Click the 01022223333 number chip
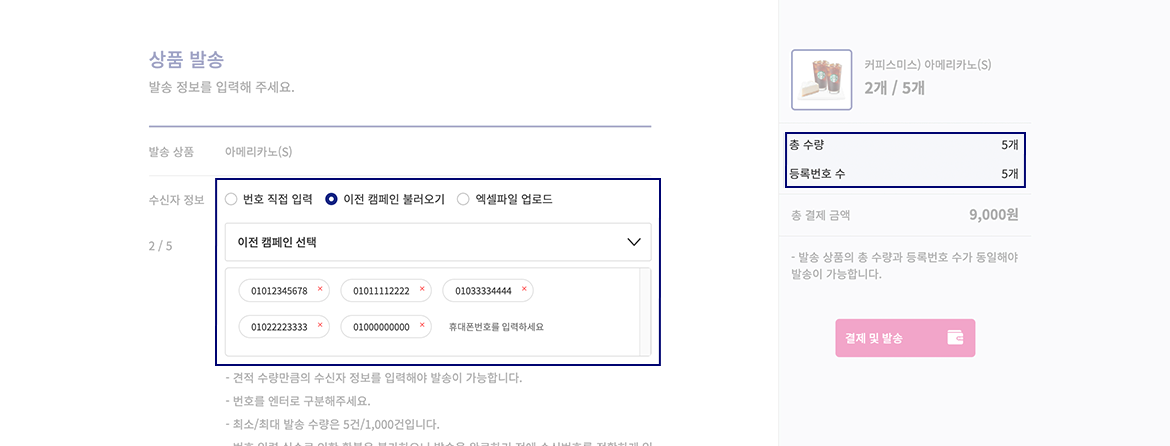1170x446 pixels. coord(279,327)
